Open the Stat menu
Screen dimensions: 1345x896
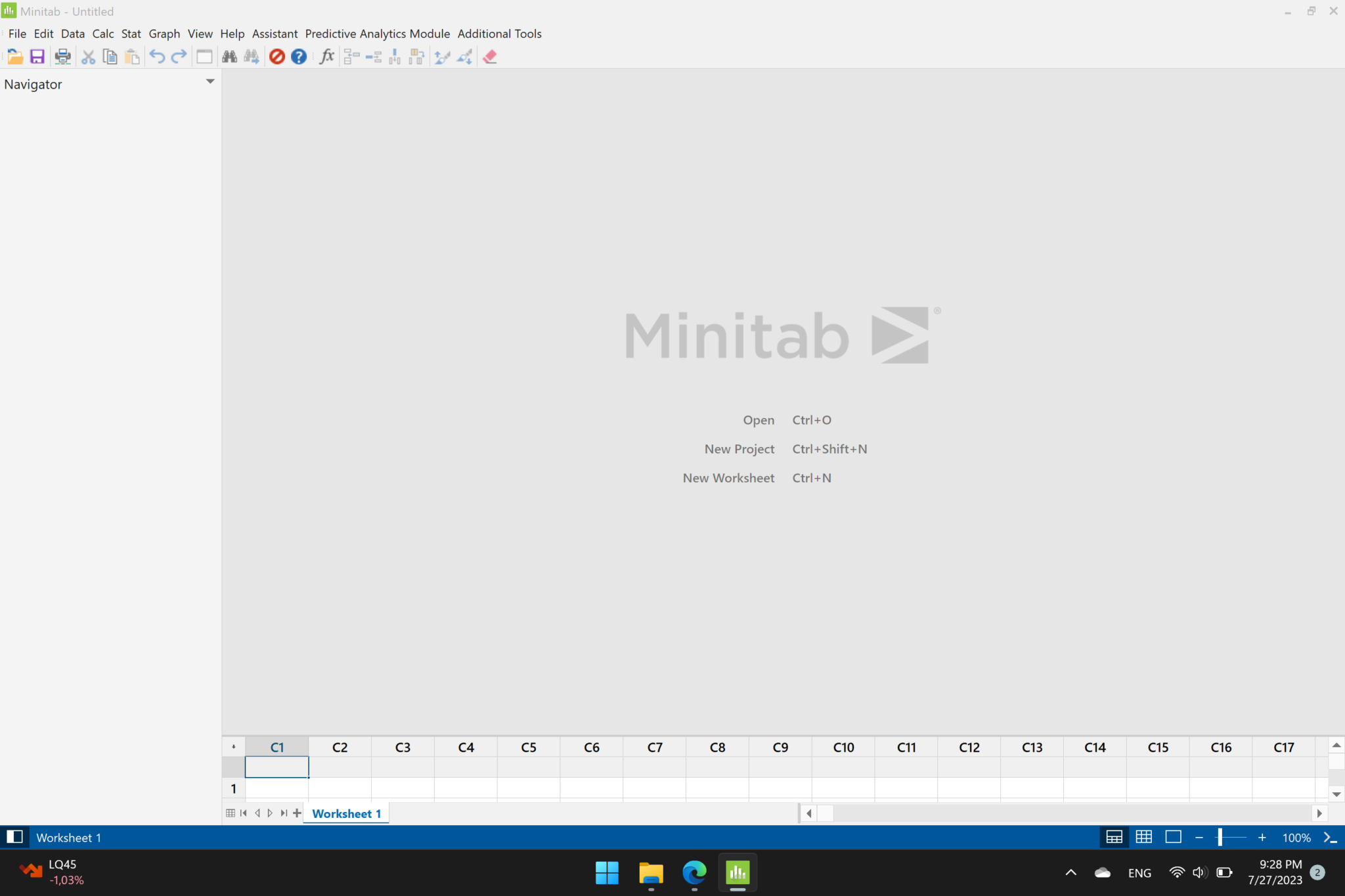pos(131,33)
